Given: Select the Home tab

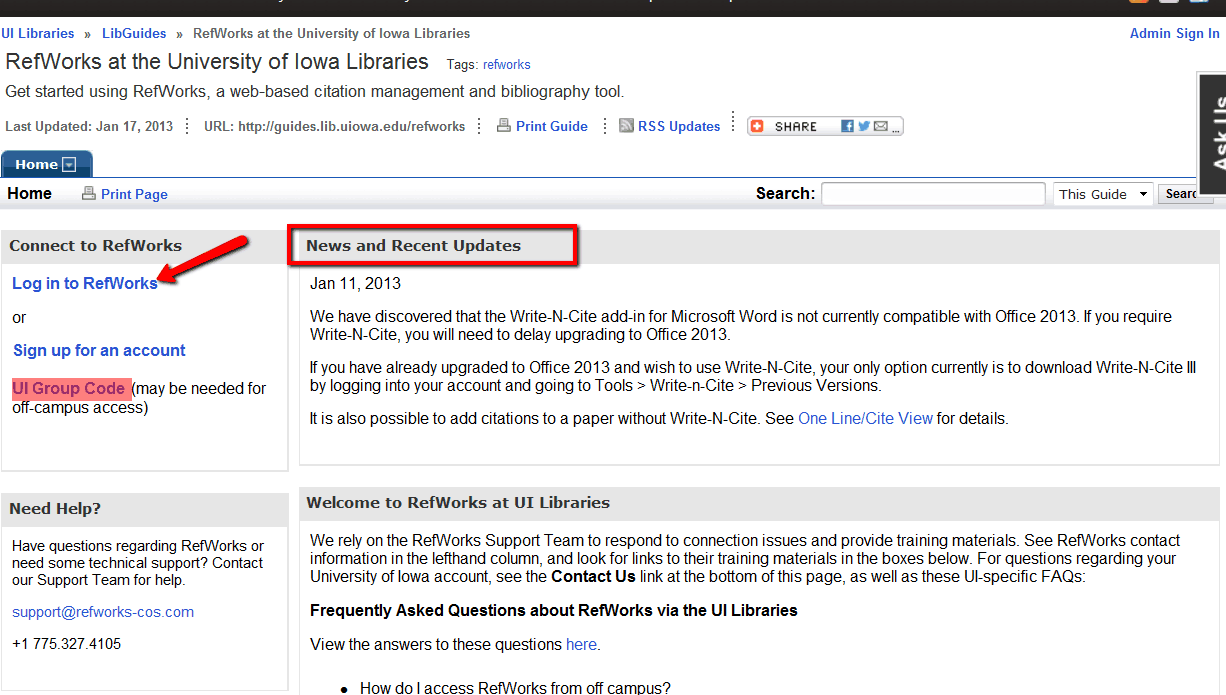Looking at the screenshot, I should point(36,165).
